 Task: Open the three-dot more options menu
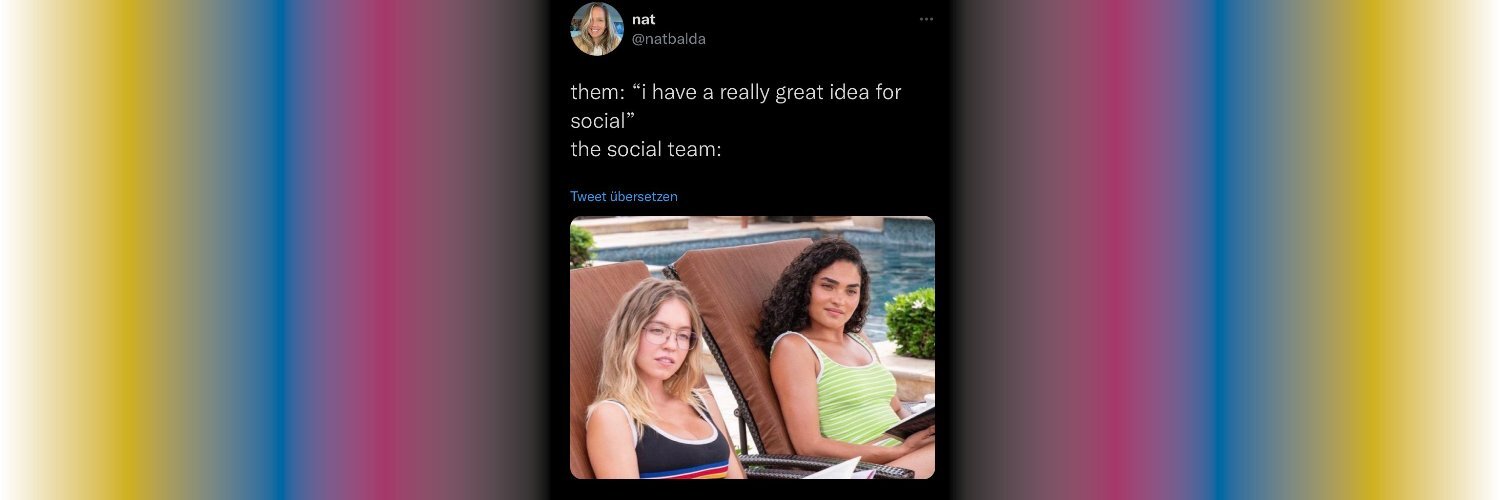coord(927,19)
